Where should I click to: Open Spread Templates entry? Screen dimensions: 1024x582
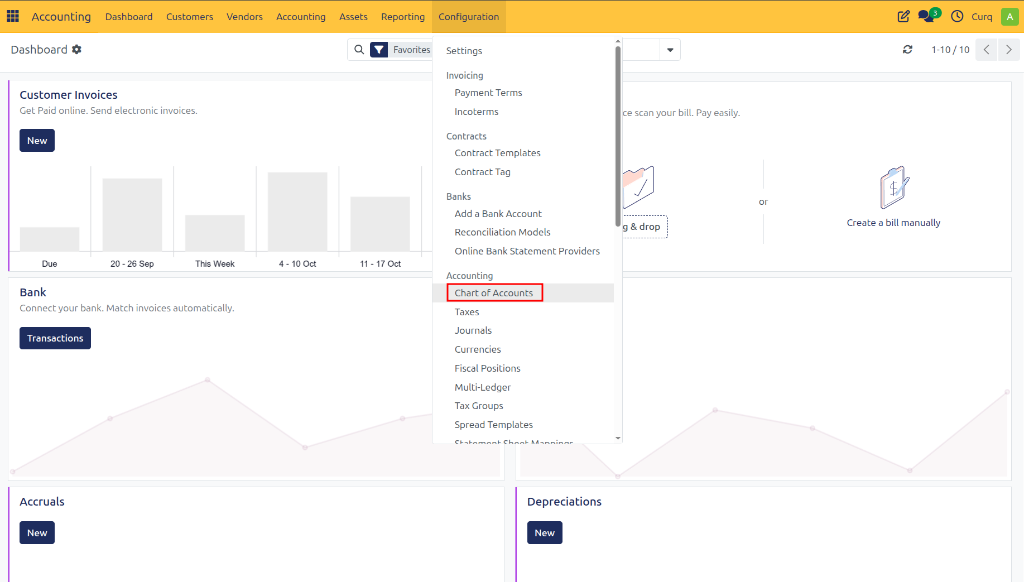tap(493, 425)
